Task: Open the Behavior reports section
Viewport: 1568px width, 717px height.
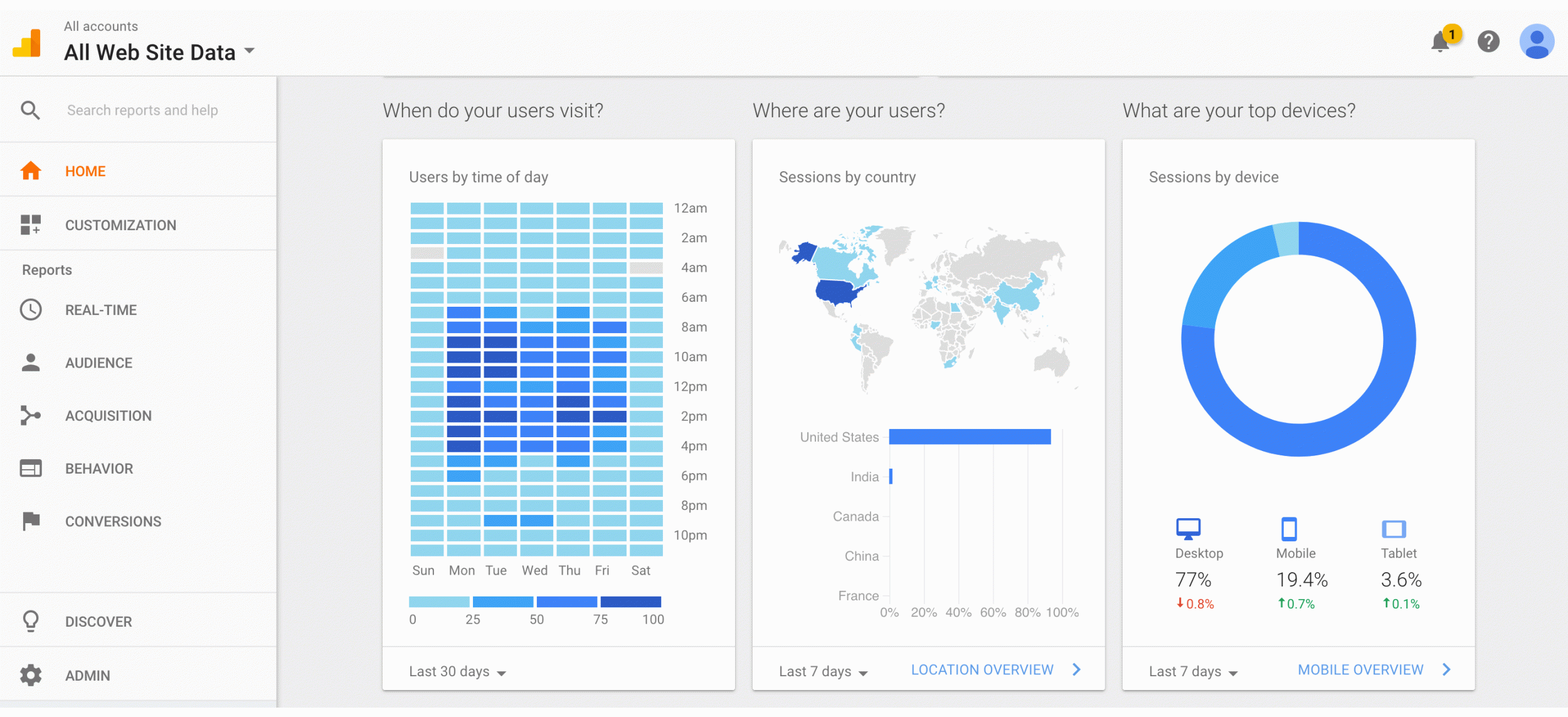Action: point(99,469)
